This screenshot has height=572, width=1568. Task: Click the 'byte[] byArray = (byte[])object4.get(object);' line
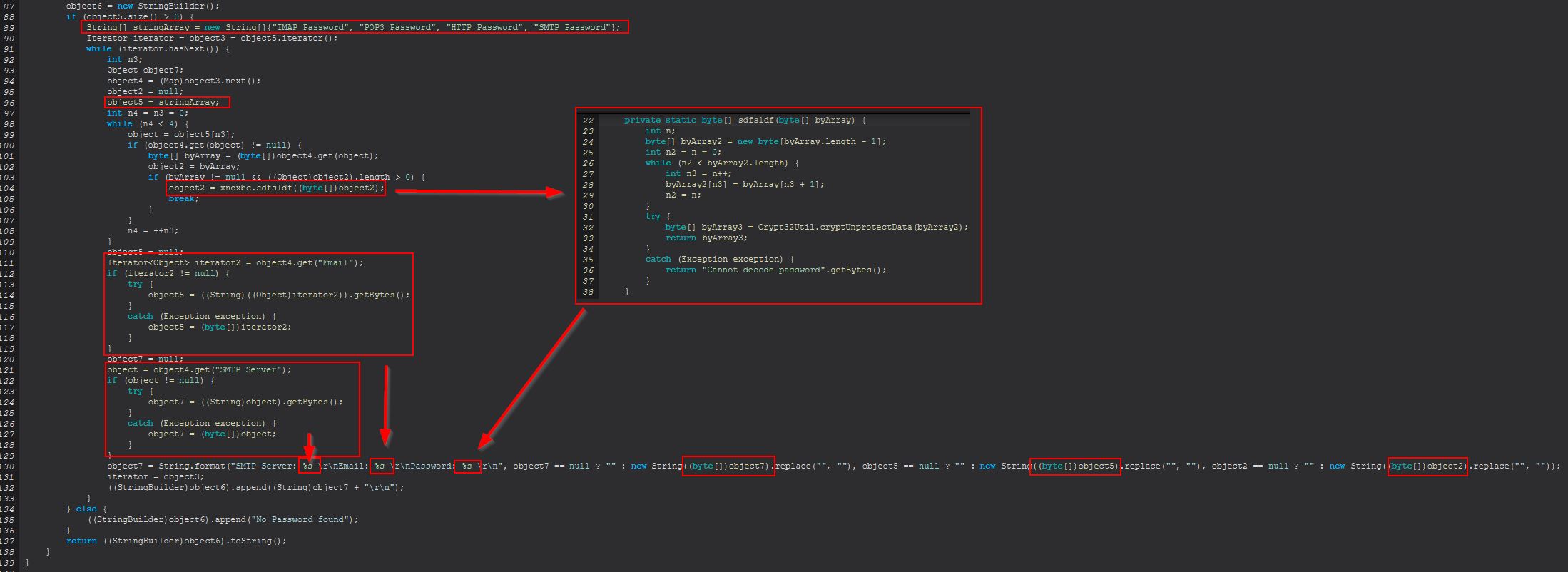pos(263,155)
